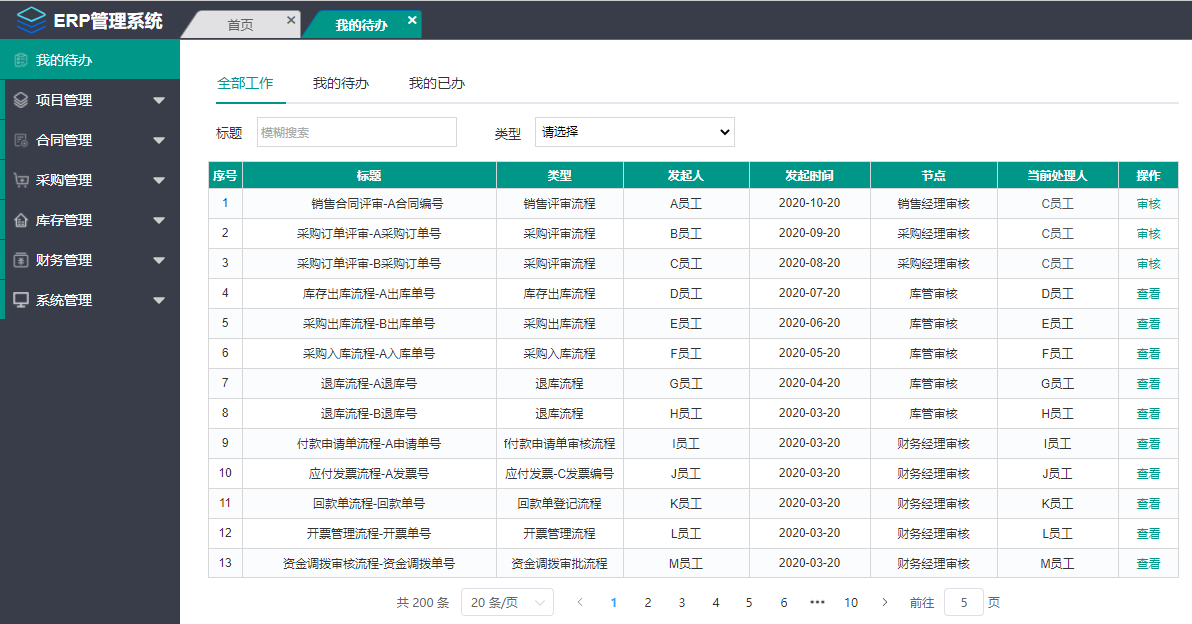The image size is (1192, 624).
Task: Click 查看 for 付款申请单流程-A申请单号
Action: [x=1148, y=444]
